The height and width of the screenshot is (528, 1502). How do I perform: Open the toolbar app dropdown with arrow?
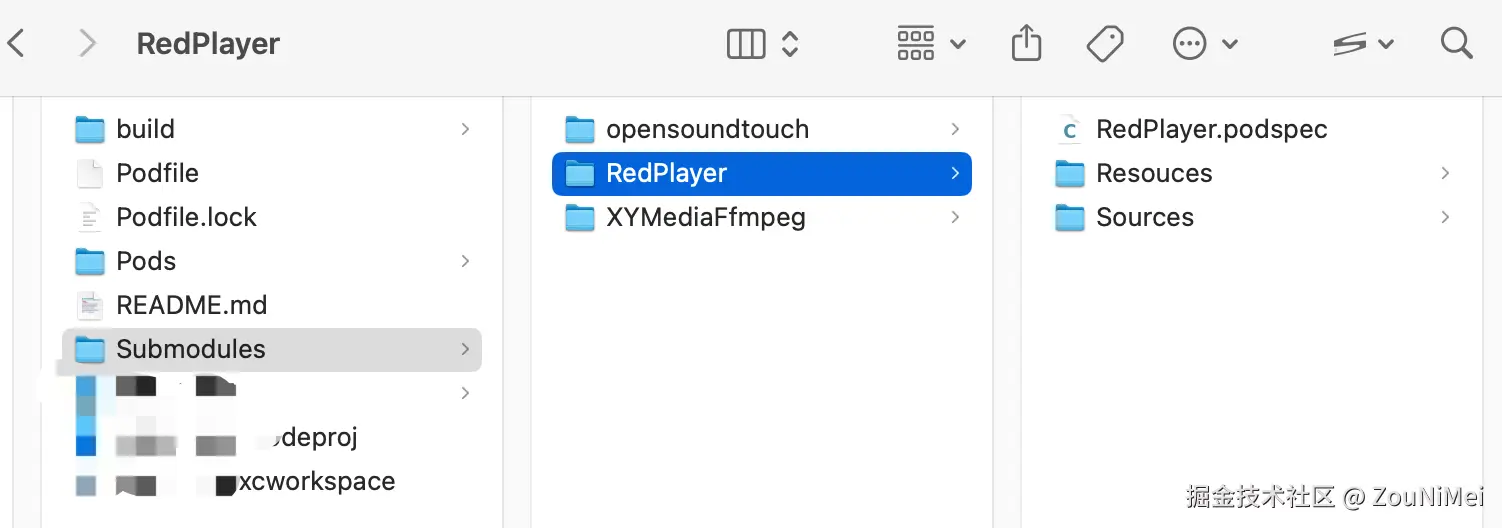1363,43
